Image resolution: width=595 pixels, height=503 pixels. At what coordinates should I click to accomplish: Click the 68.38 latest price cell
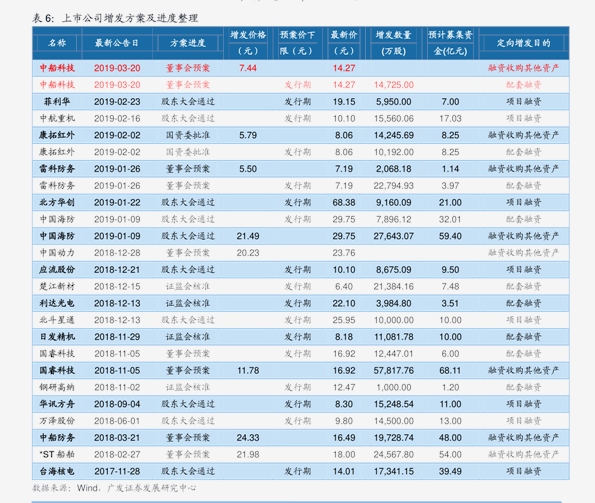(344, 203)
